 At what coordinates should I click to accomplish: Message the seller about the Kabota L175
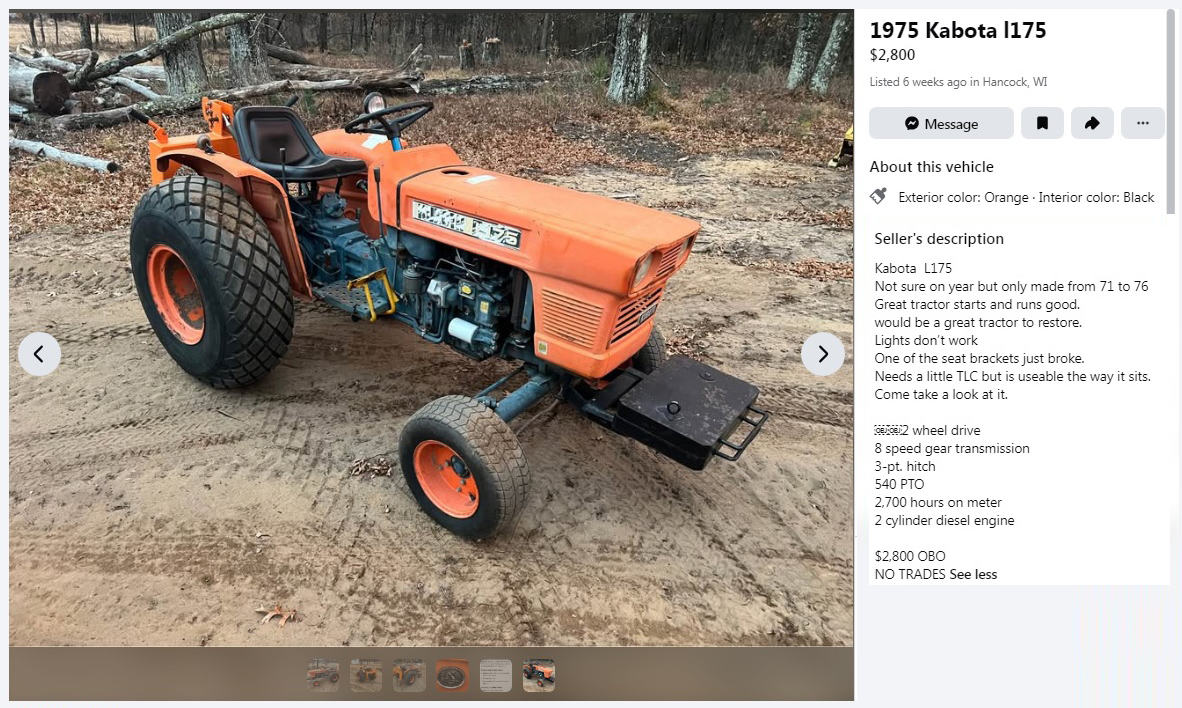941,124
